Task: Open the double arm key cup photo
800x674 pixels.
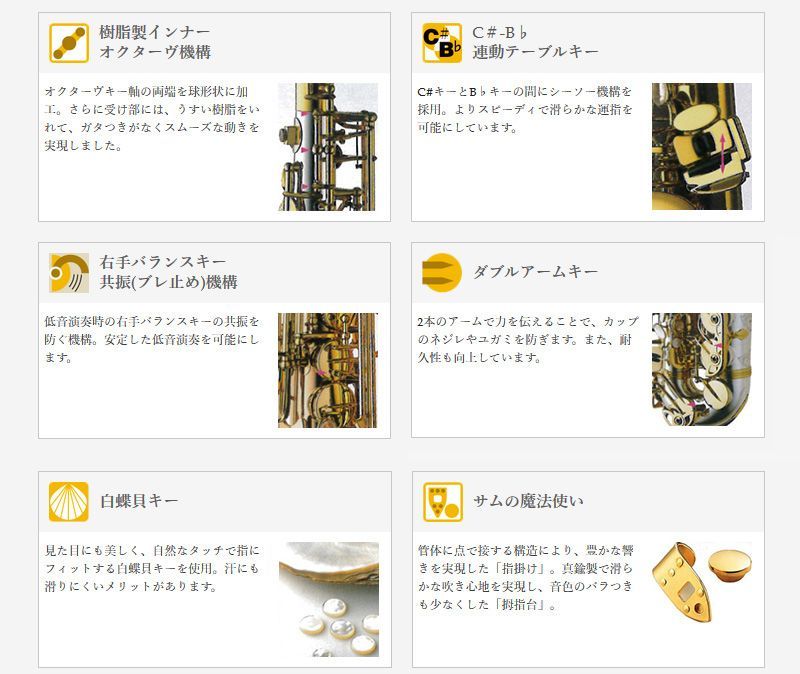Action: pyautogui.click(x=702, y=369)
